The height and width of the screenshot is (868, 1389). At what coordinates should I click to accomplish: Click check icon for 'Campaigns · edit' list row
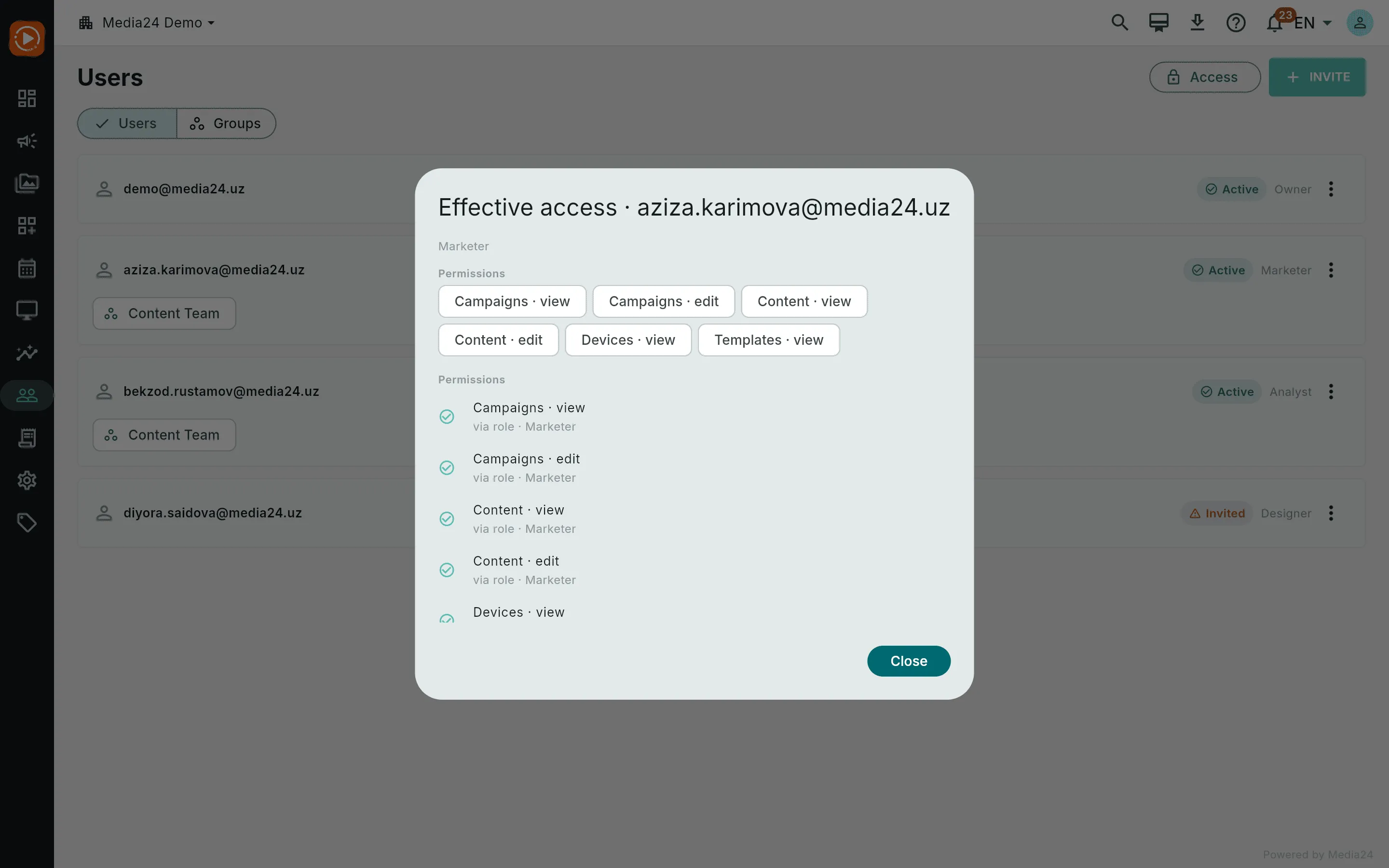tap(447, 467)
